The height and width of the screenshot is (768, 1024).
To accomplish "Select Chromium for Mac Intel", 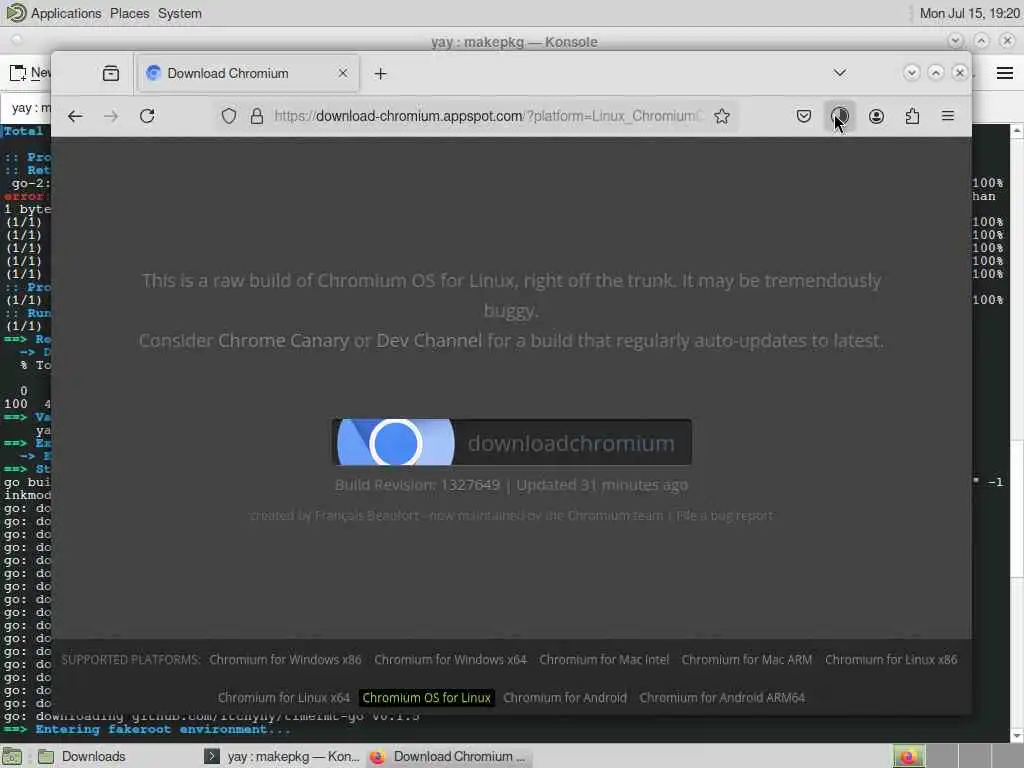I will (604, 660).
